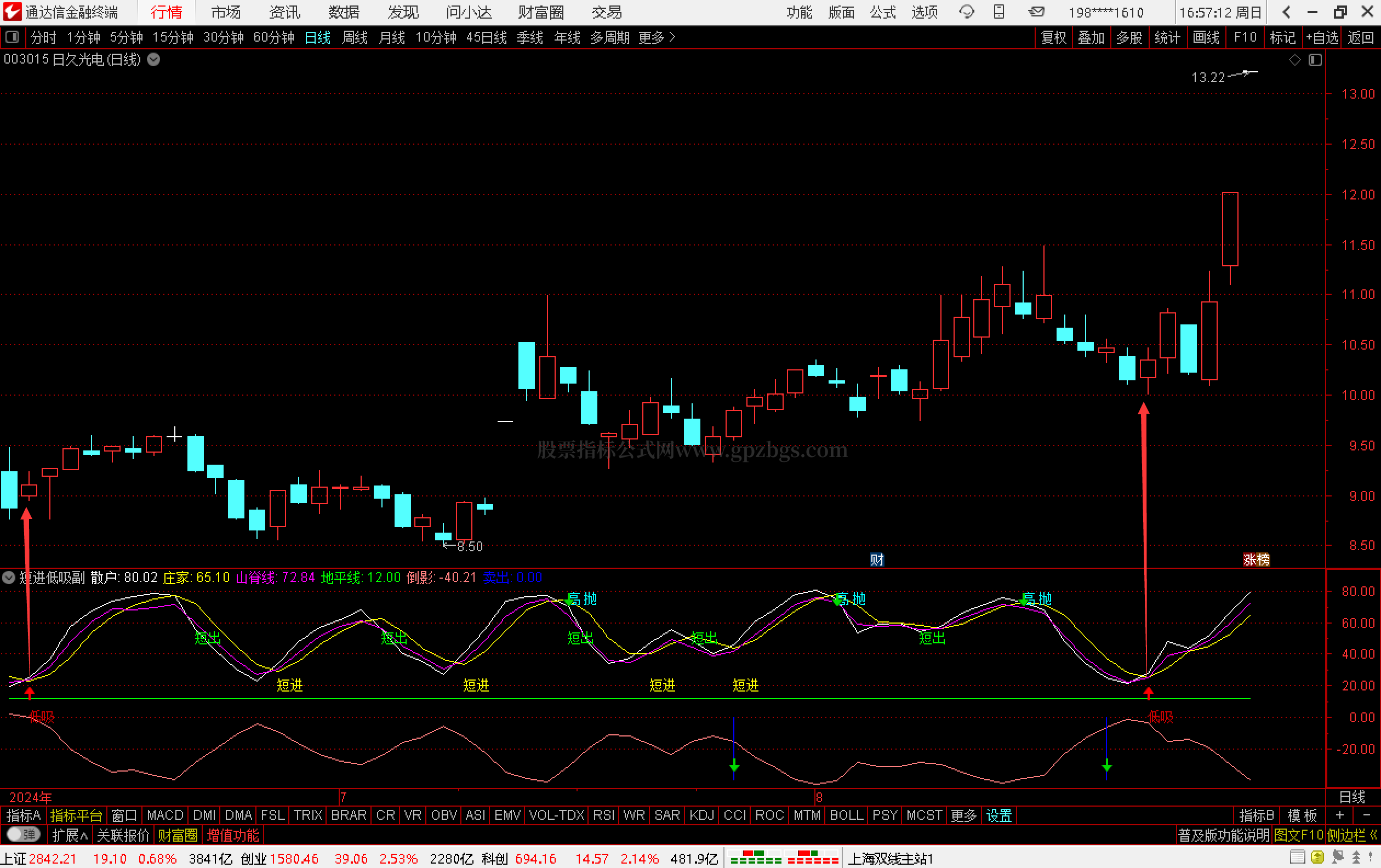Viewport: 1381px width, 868px height.
Task: Click the F10 company info button
Action: [x=1245, y=37]
